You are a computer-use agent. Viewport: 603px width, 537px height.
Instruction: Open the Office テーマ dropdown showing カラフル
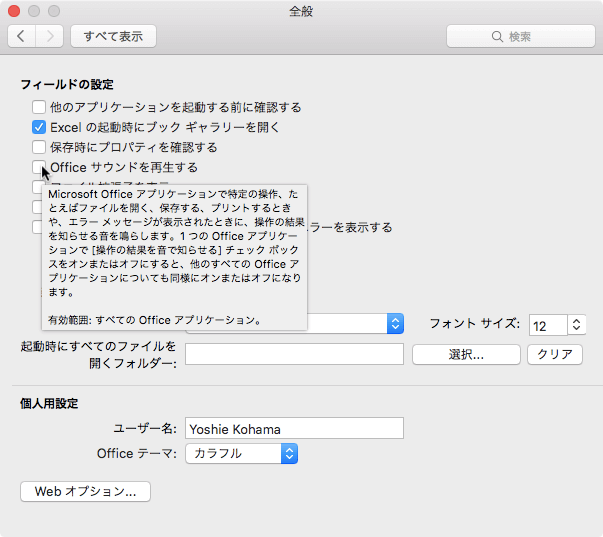pos(242,454)
